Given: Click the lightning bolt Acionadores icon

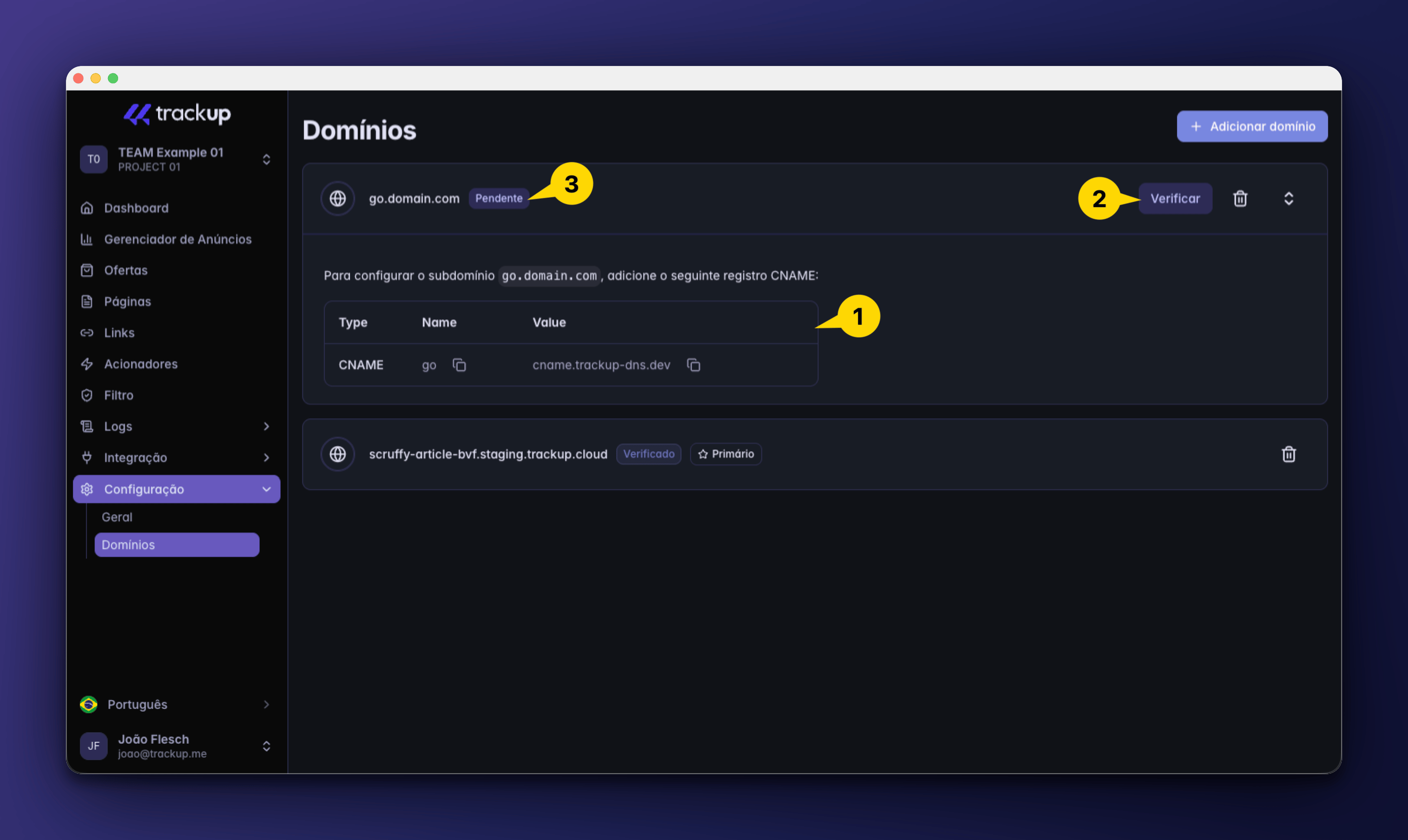Looking at the screenshot, I should pos(87,364).
